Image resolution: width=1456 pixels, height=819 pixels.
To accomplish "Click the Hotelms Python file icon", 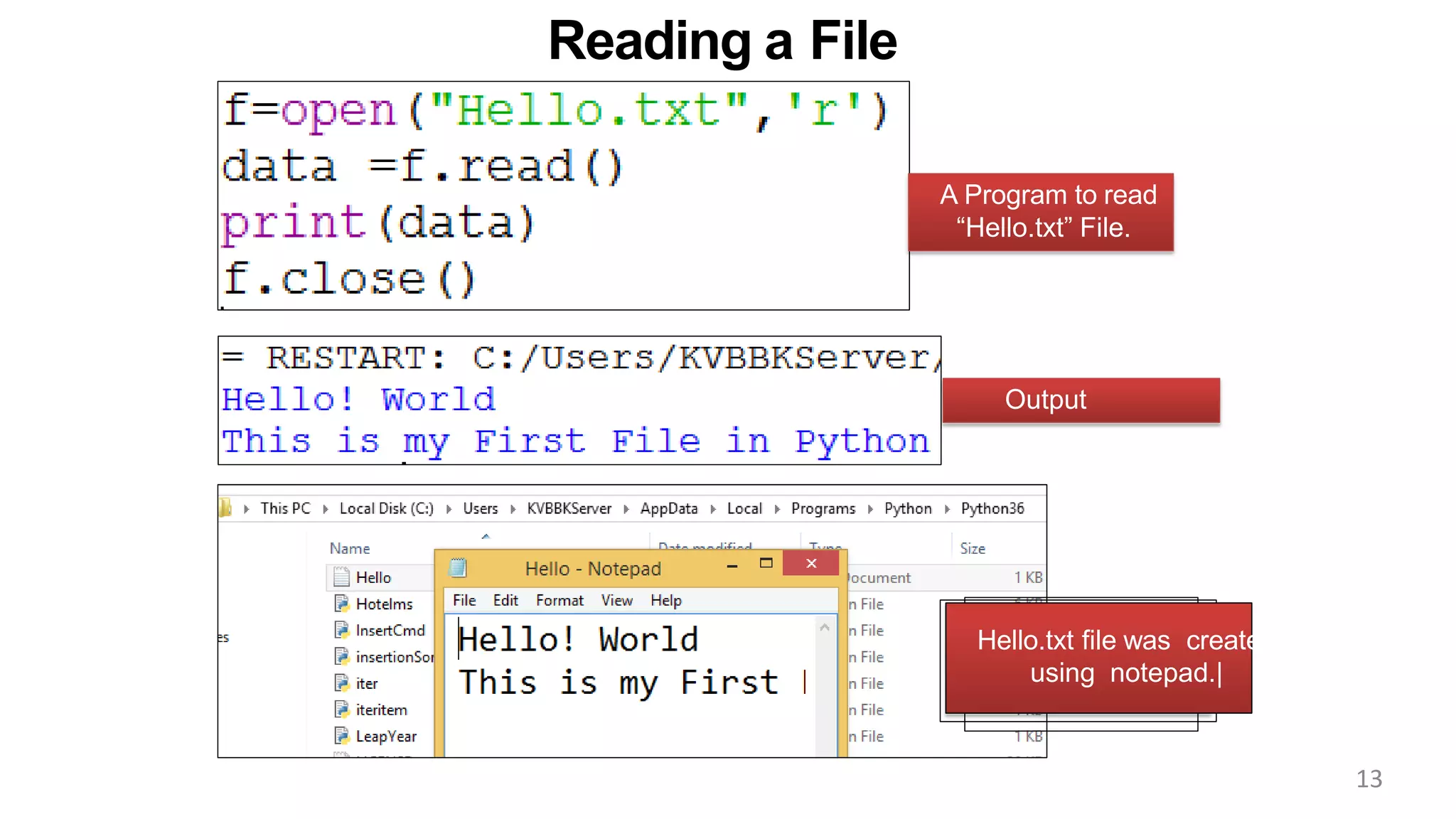I will tap(342, 604).
